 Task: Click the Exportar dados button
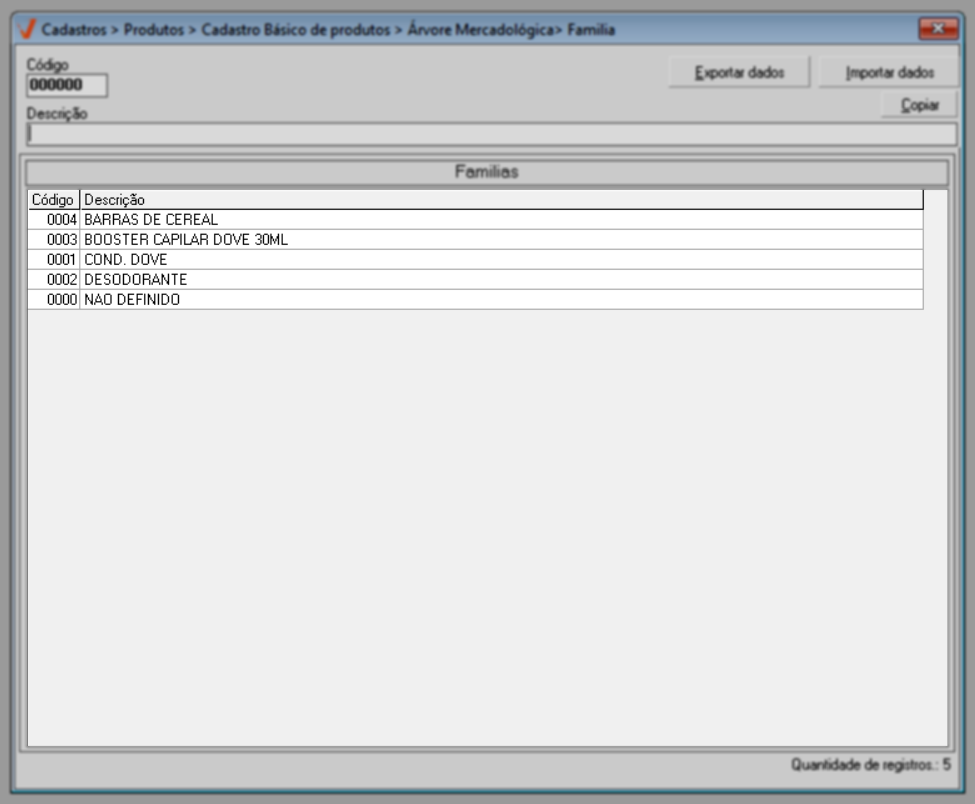(739, 72)
